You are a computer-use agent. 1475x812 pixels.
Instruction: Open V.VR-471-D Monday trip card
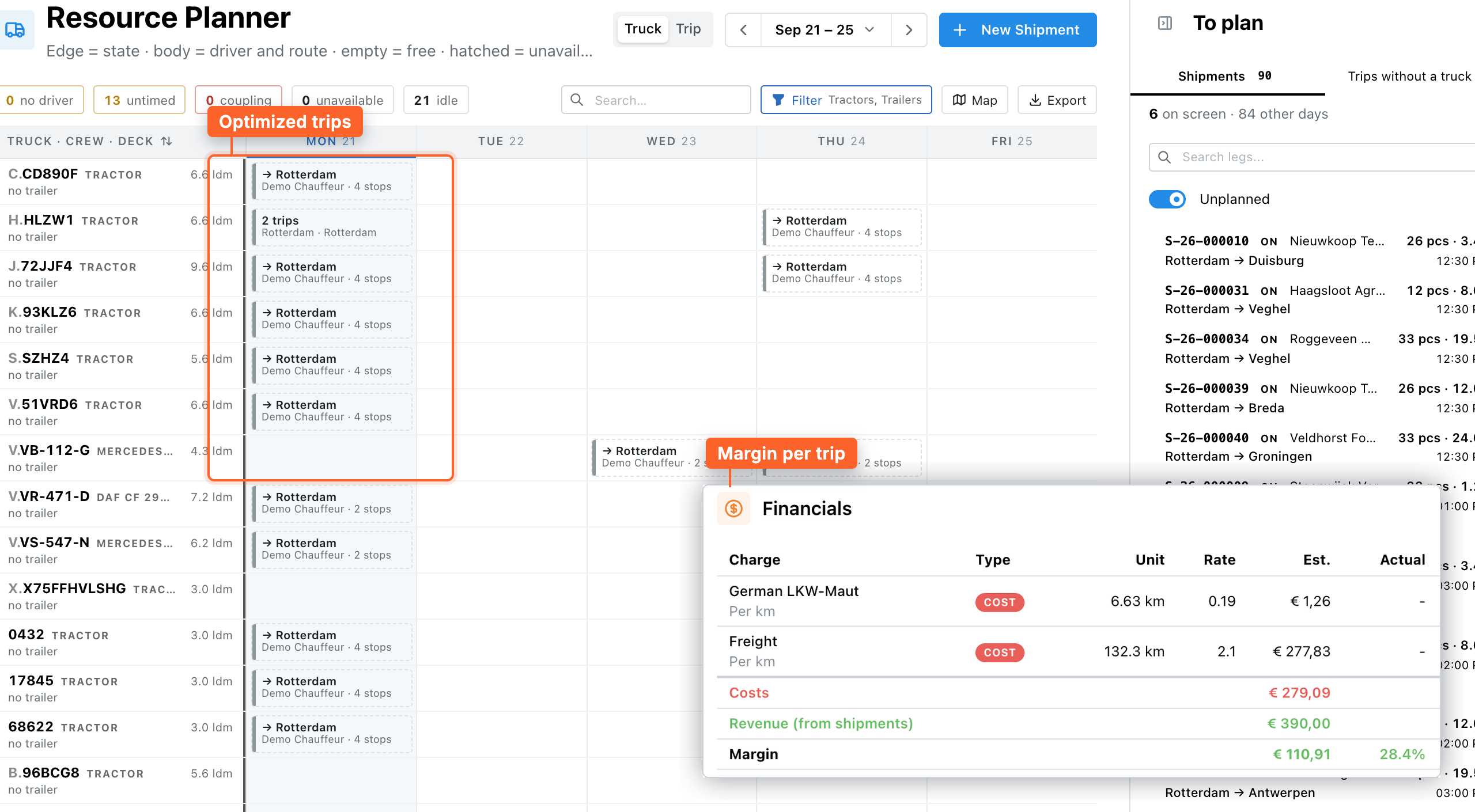coord(332,503)
